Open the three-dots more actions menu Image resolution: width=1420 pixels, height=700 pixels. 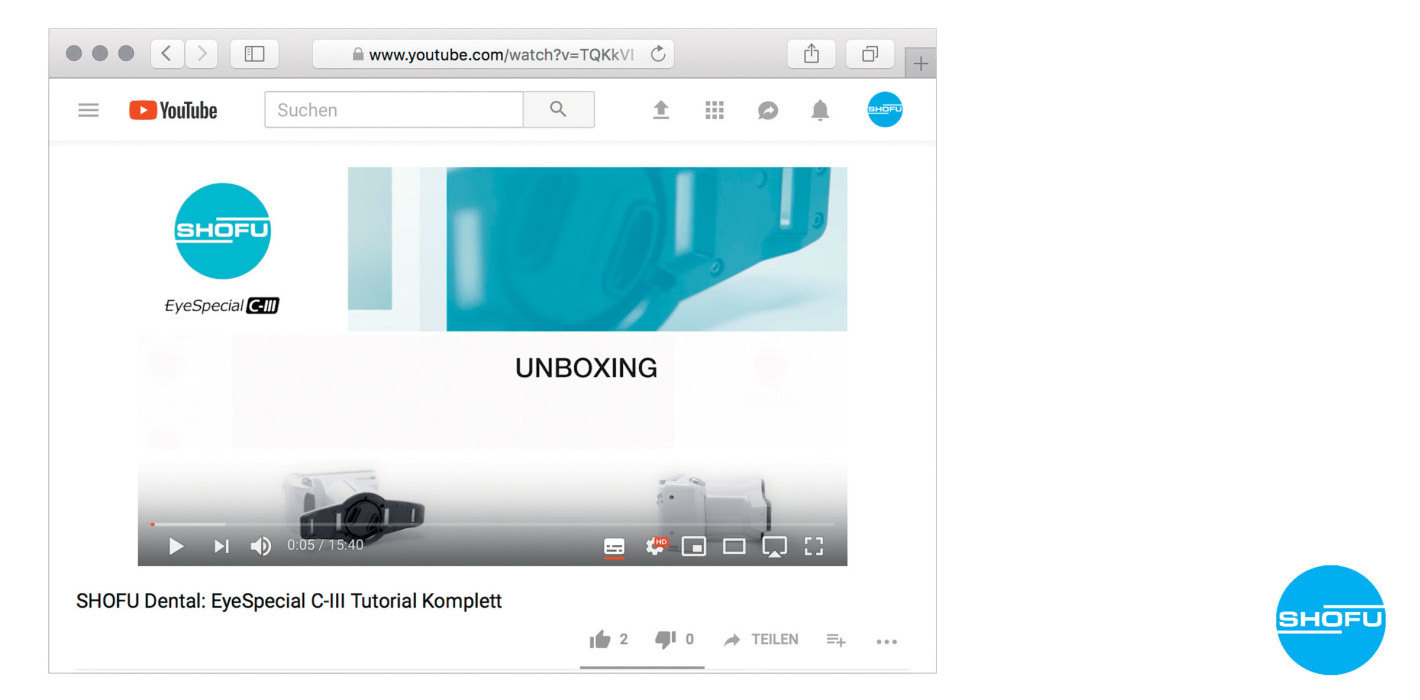coord(887,641)
